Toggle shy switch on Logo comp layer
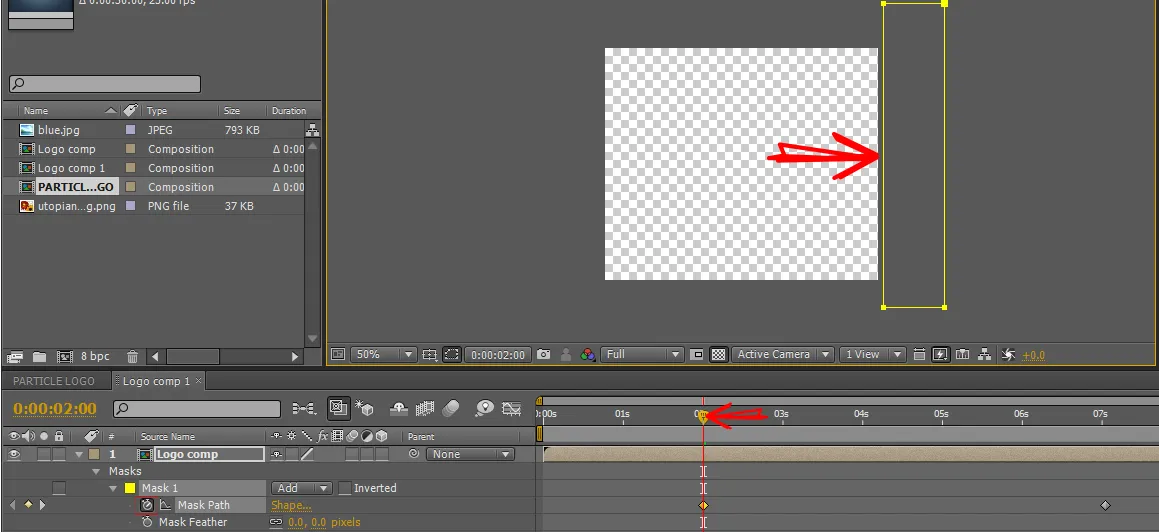This screenshot has height=532, width=1159. (277, 454)
